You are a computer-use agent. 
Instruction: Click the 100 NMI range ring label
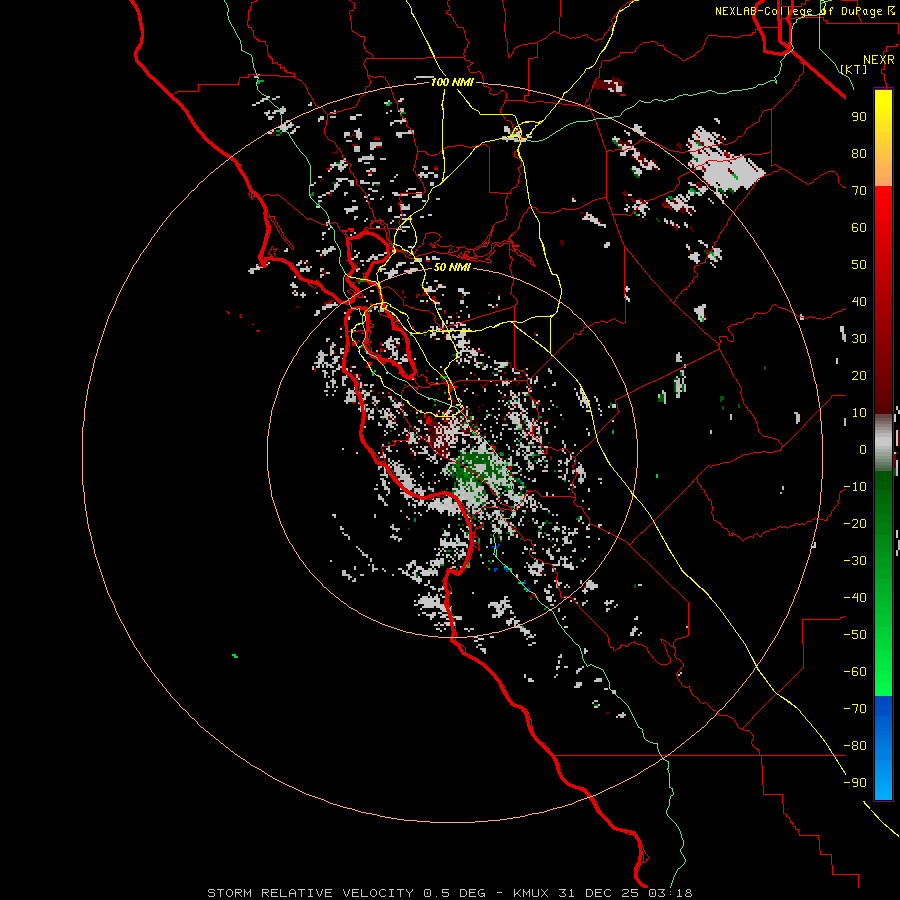pos(452,82)
